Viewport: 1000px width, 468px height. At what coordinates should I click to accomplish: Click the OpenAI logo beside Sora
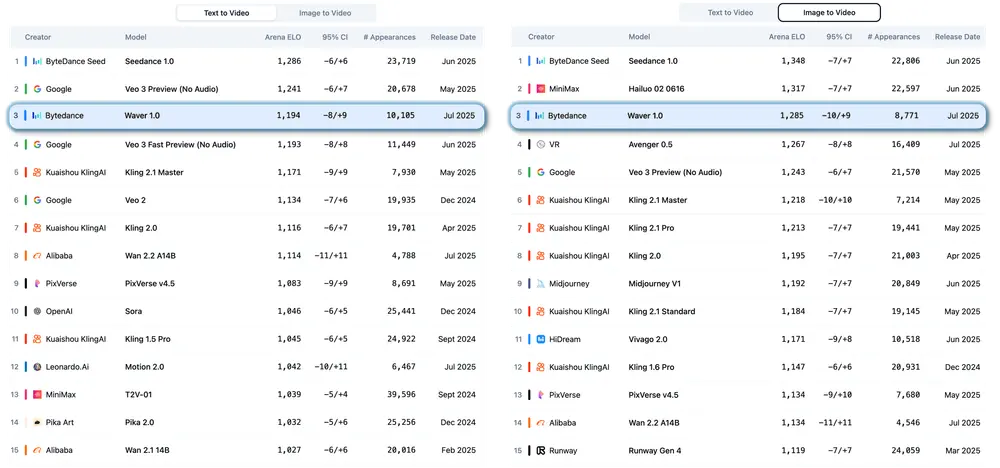pos(37,311)
